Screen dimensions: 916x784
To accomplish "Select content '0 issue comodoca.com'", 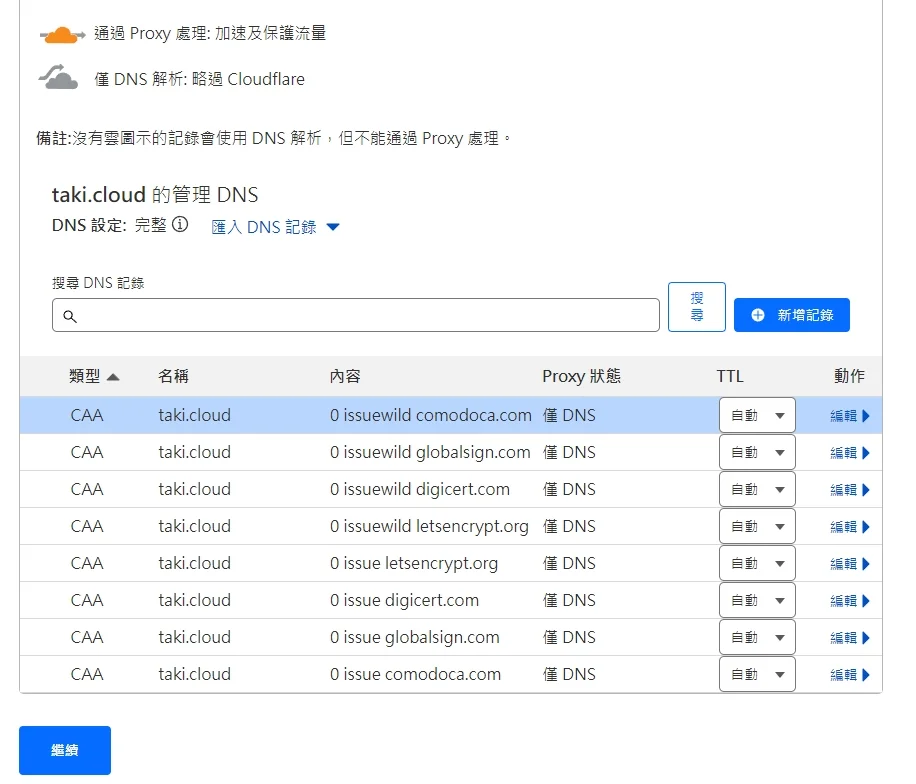I will (x=415, y=674).
